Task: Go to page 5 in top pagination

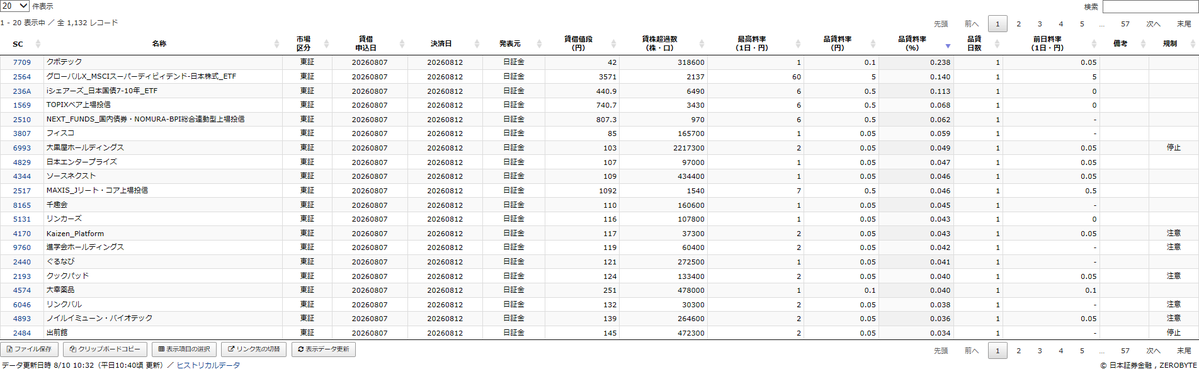Action: click(x=1082, y=24)
